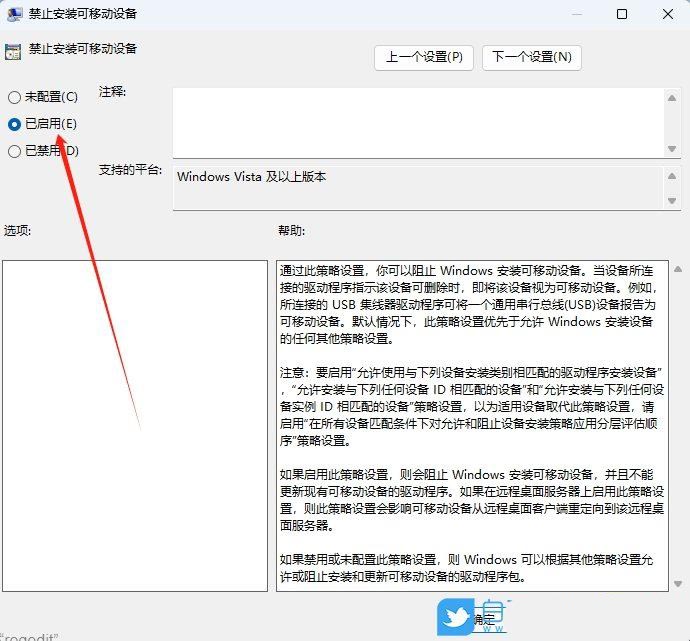
Task: Go to 下一个设置(N)
Action: (531, 57)
